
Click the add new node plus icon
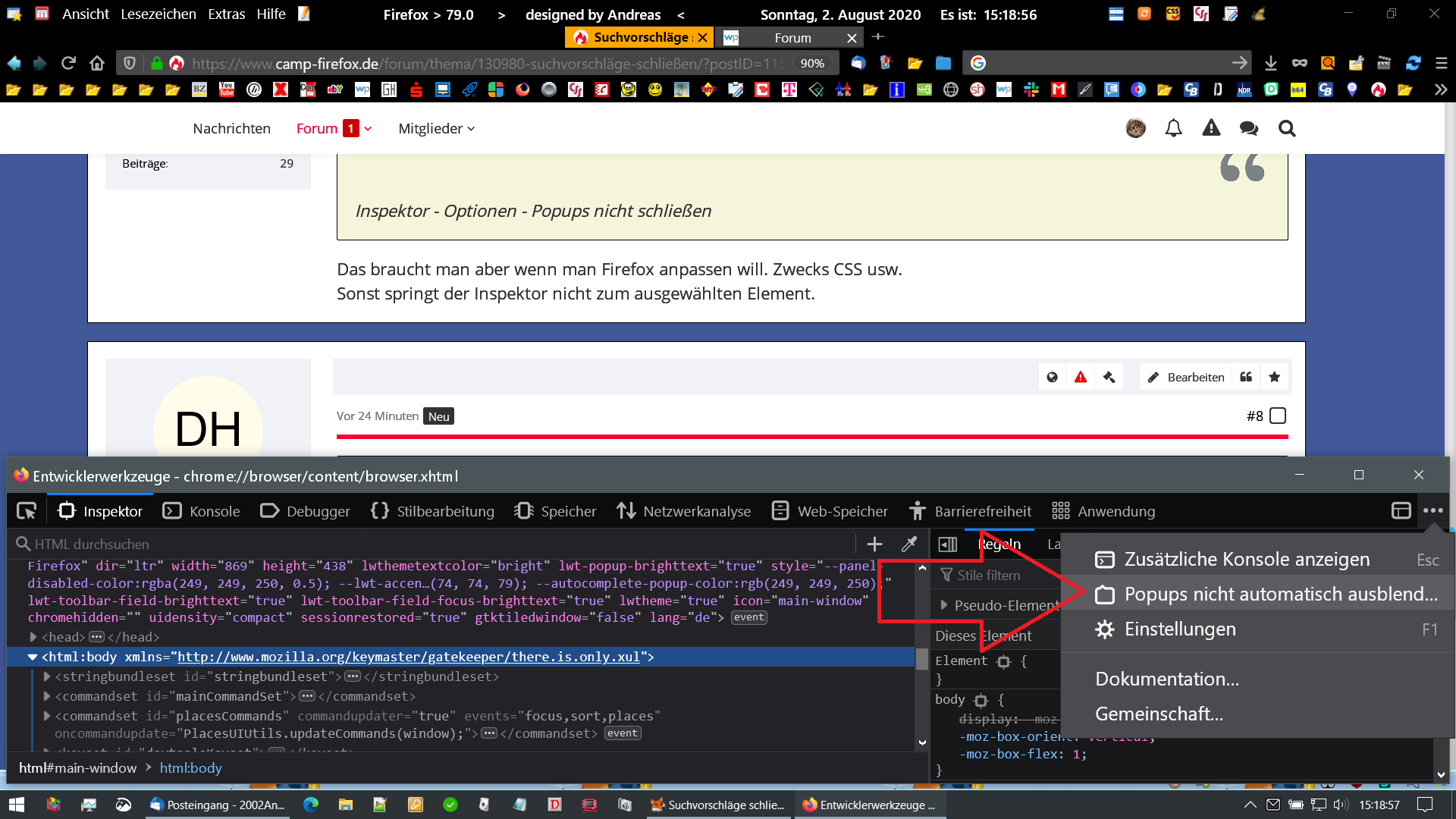coord(874,544)
